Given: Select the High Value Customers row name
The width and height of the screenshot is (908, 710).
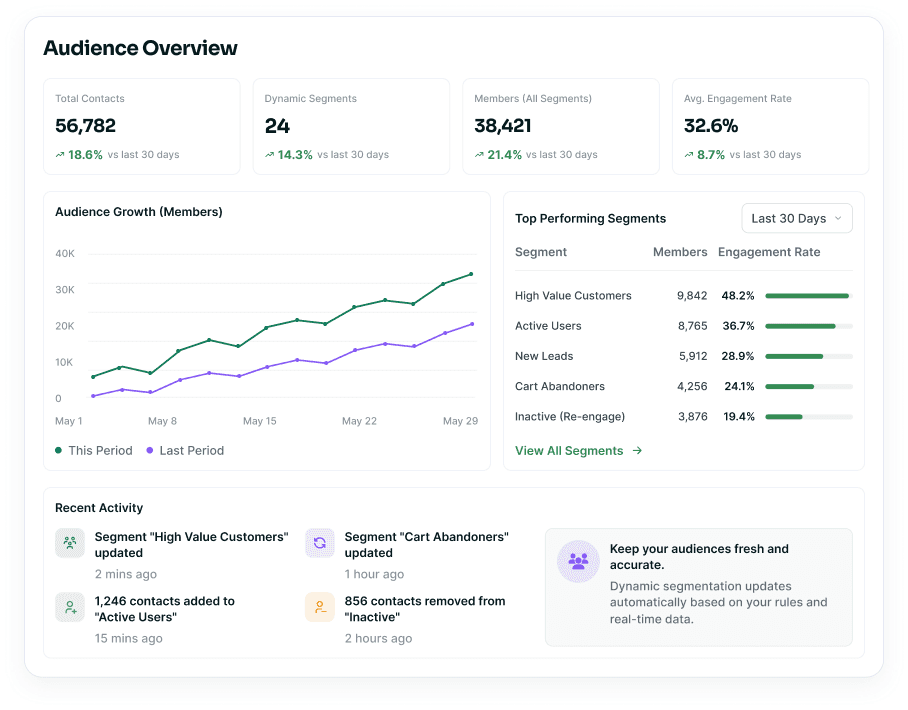Looking at the screenshot, I should pos(573,295).
